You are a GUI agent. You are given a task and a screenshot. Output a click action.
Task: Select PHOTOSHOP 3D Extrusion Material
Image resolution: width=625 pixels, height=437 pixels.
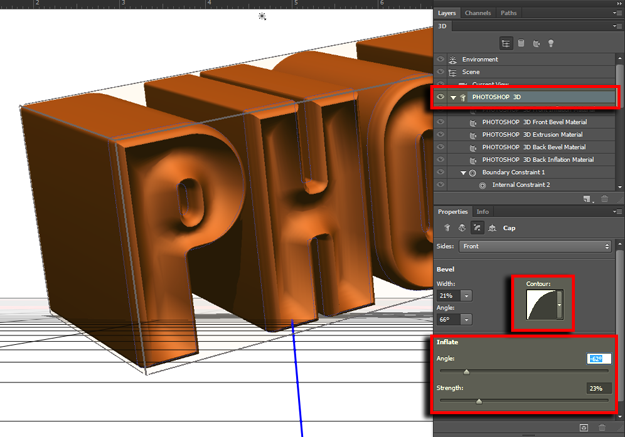click(534, 134)
